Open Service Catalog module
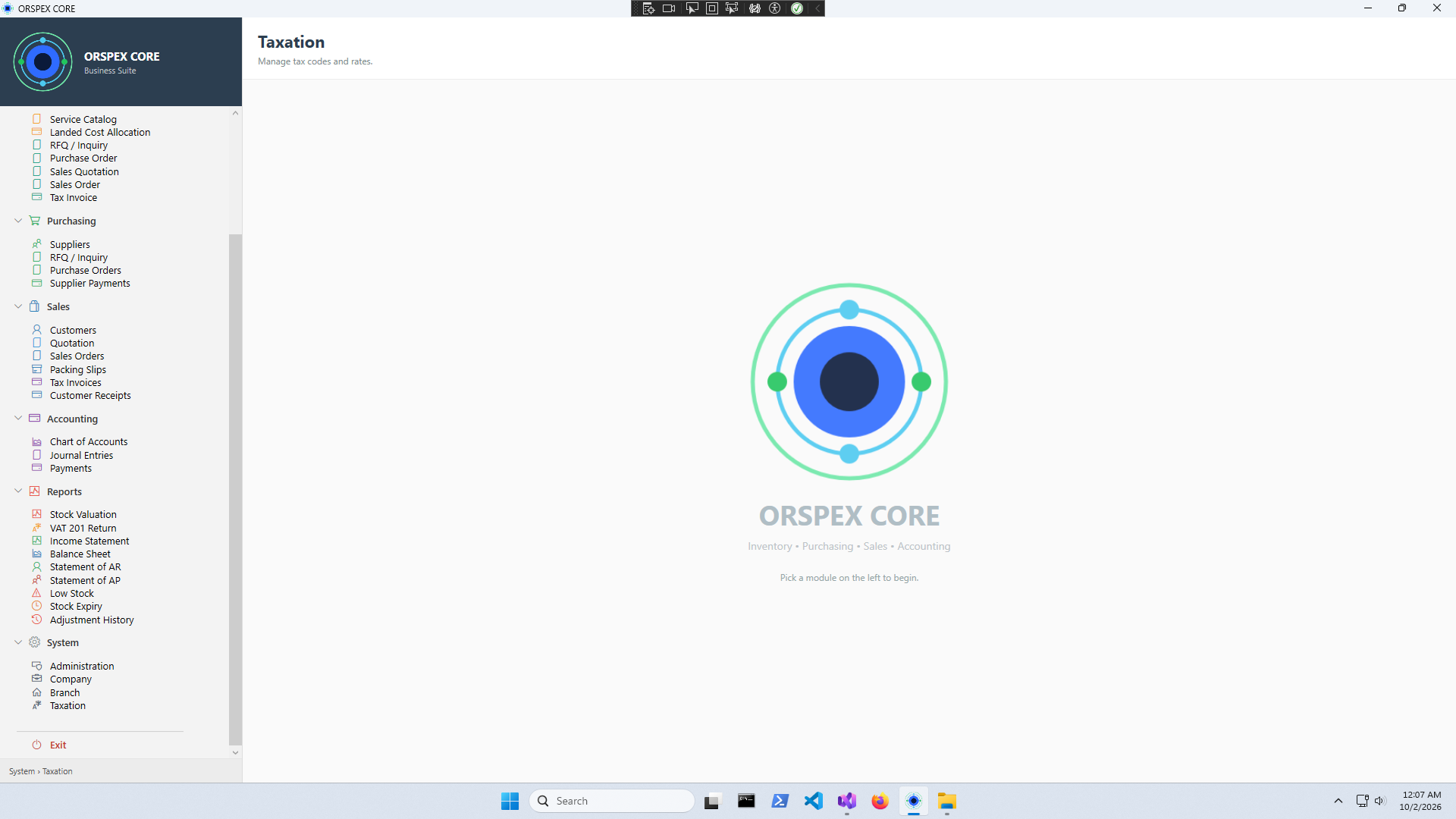This screenshot has width=1456, height=819. tap(83, 119)
